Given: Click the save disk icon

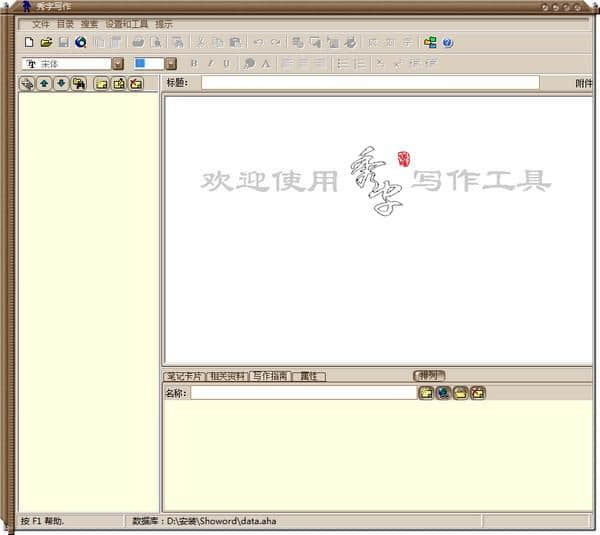Looking at the screenshot, I should click(x=63, y=43).
